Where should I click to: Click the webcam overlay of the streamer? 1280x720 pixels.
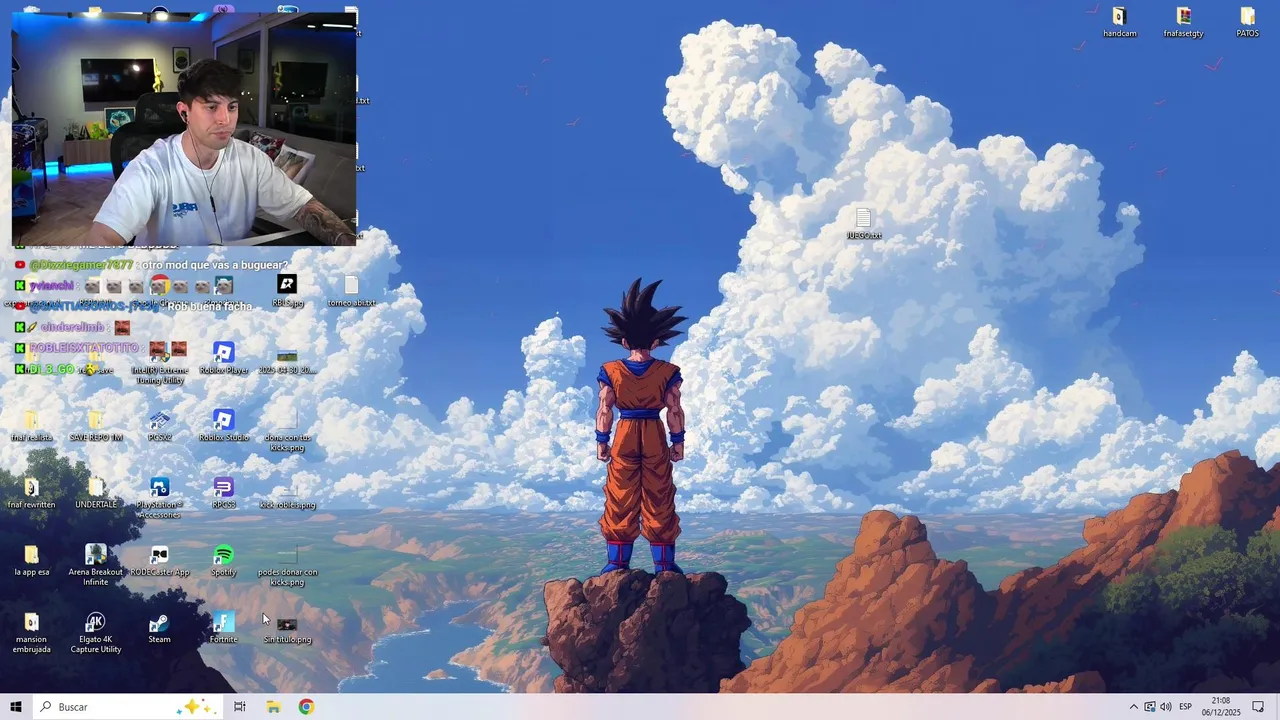click(184, 128)
